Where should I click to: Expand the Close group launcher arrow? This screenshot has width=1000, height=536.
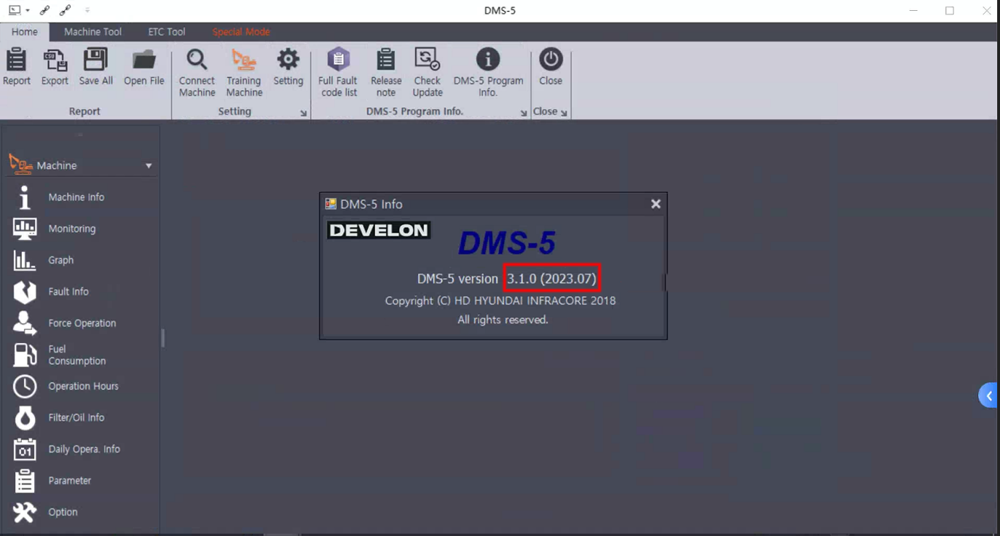[x=564, y=113]
